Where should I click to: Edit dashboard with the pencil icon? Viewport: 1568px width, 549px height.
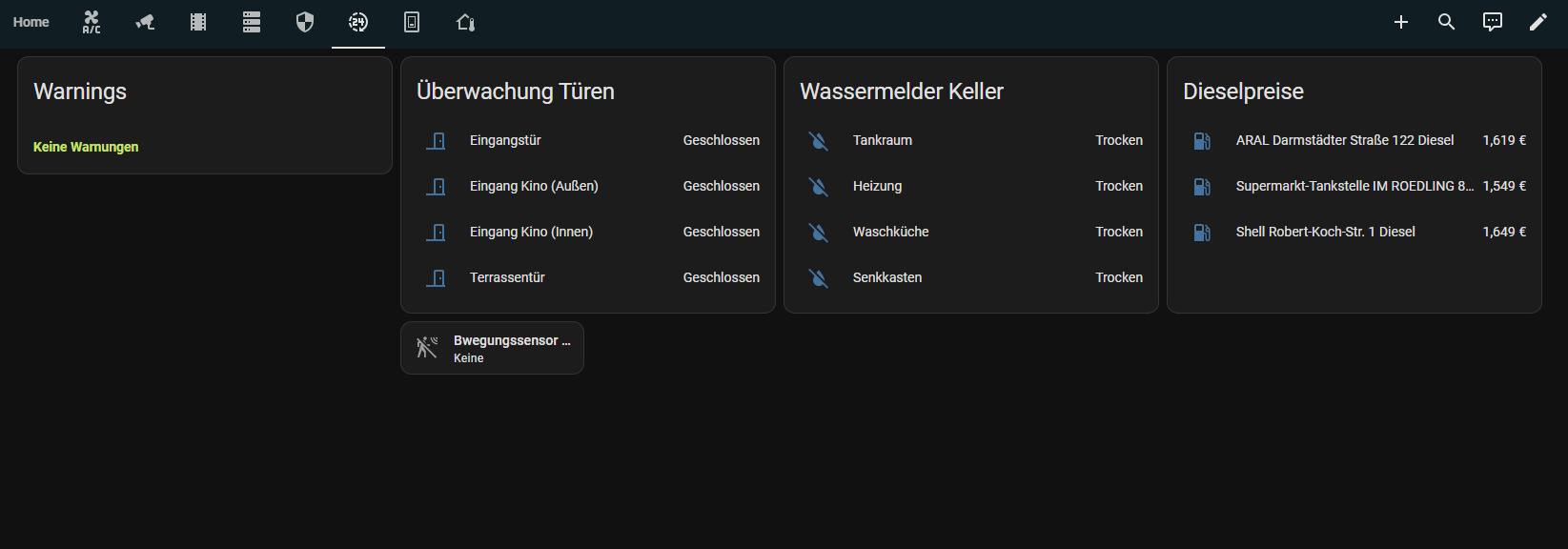tap(1538, 22)
